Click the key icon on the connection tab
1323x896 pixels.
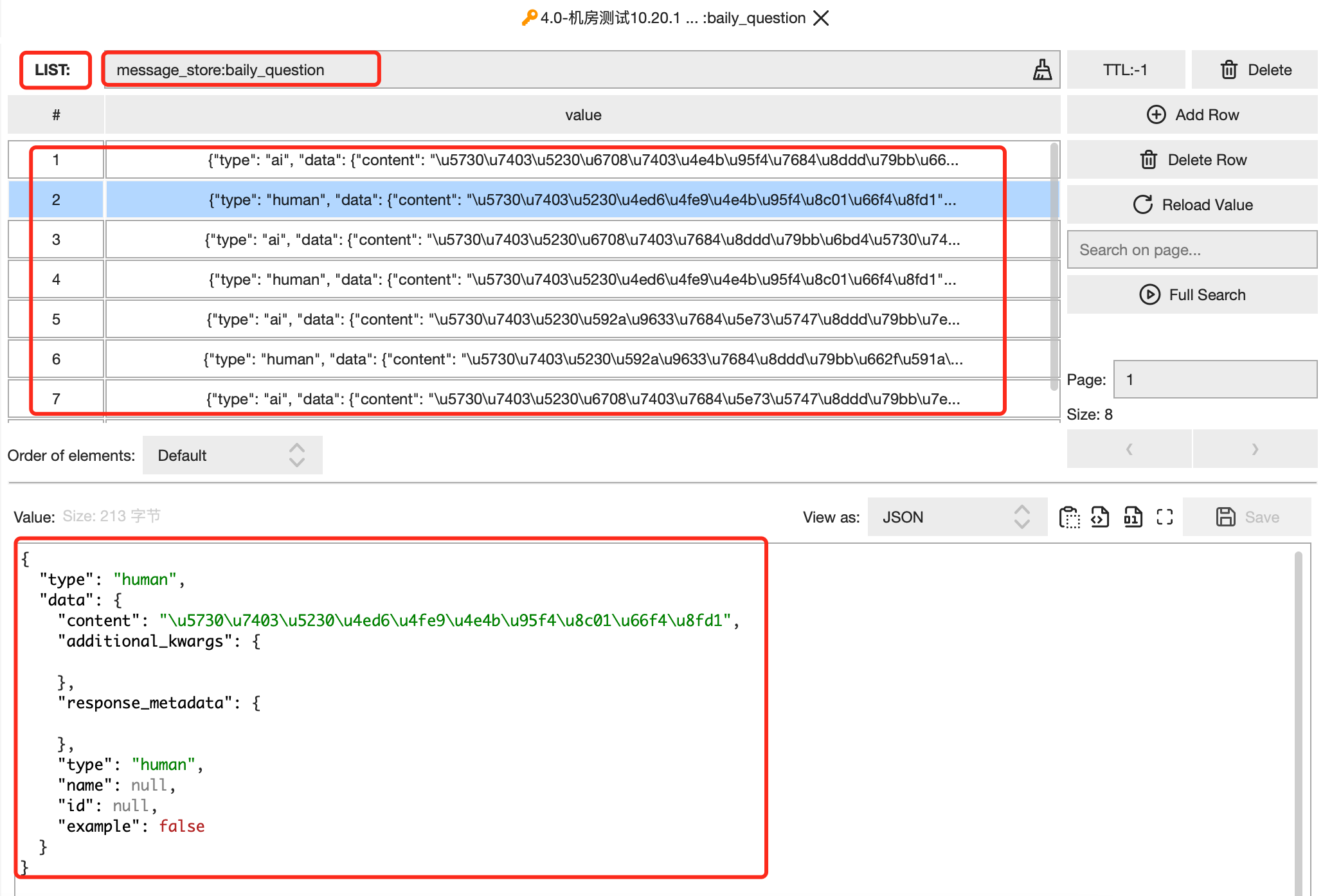pos(529,18)
